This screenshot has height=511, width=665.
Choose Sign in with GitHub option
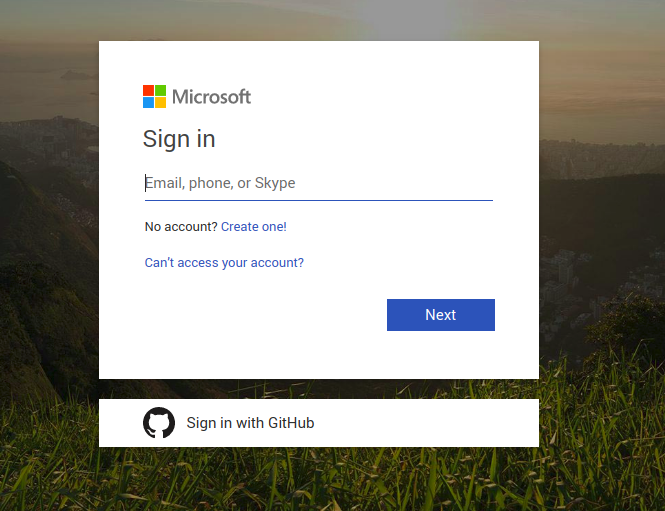point(319,423)
